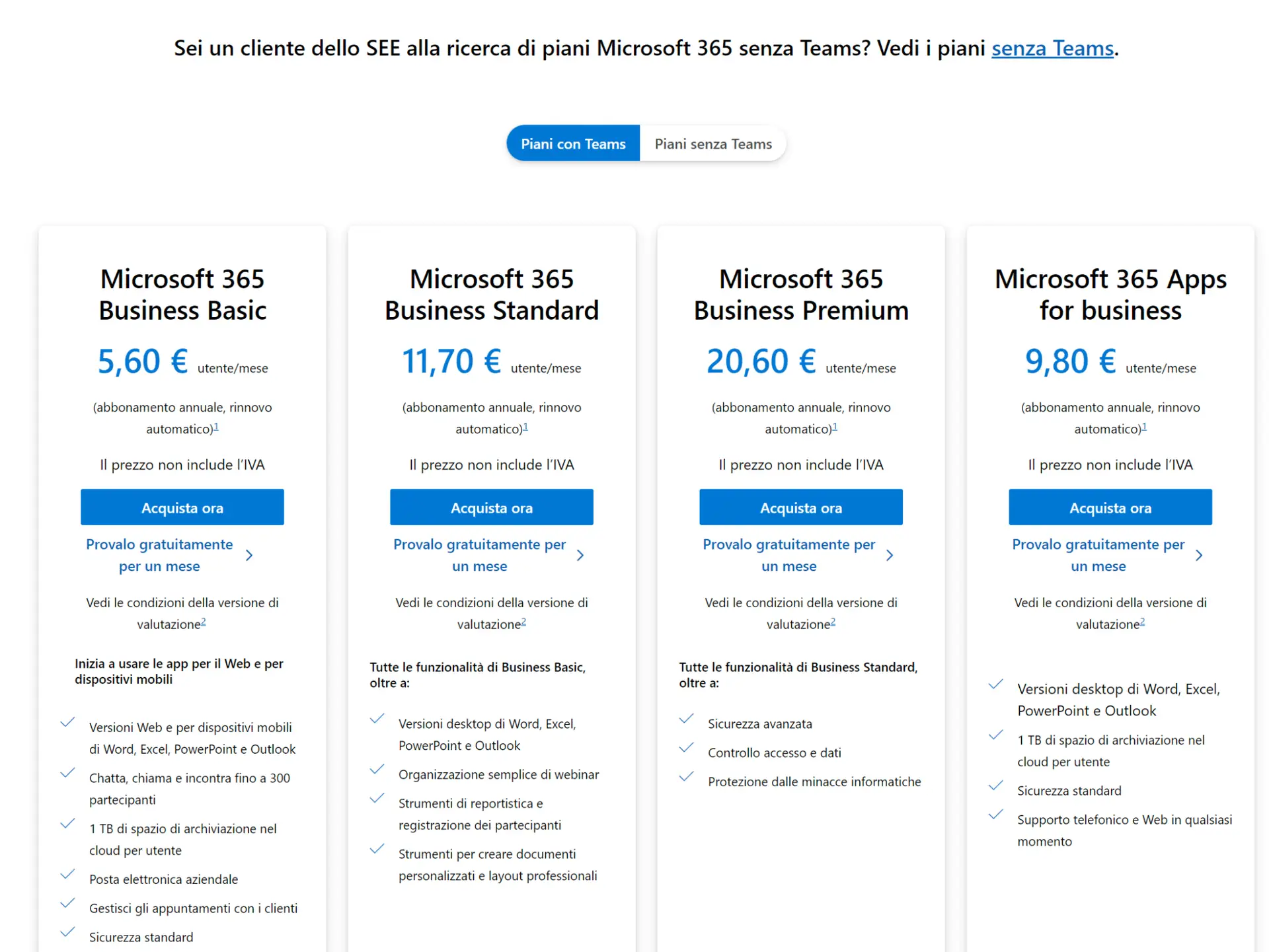Click checkmark beside 'Posta elettronica aziendale'
The height and width of the screenshot is (952, 1269).
(68, 875)
